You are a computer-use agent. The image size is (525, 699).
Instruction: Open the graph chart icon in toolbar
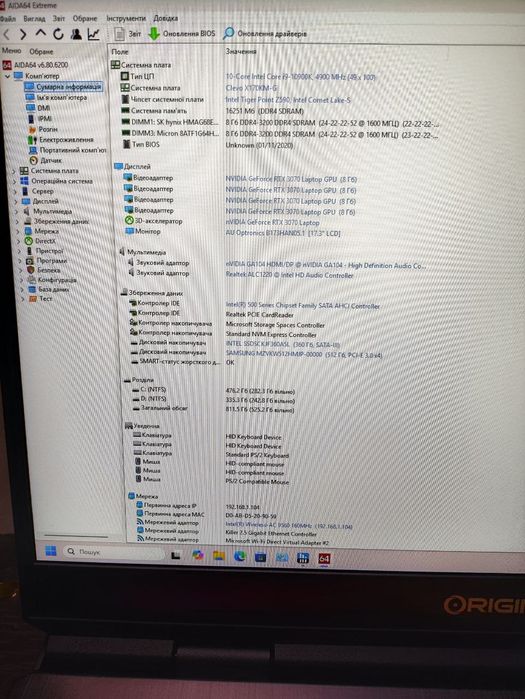pos(93,34)
